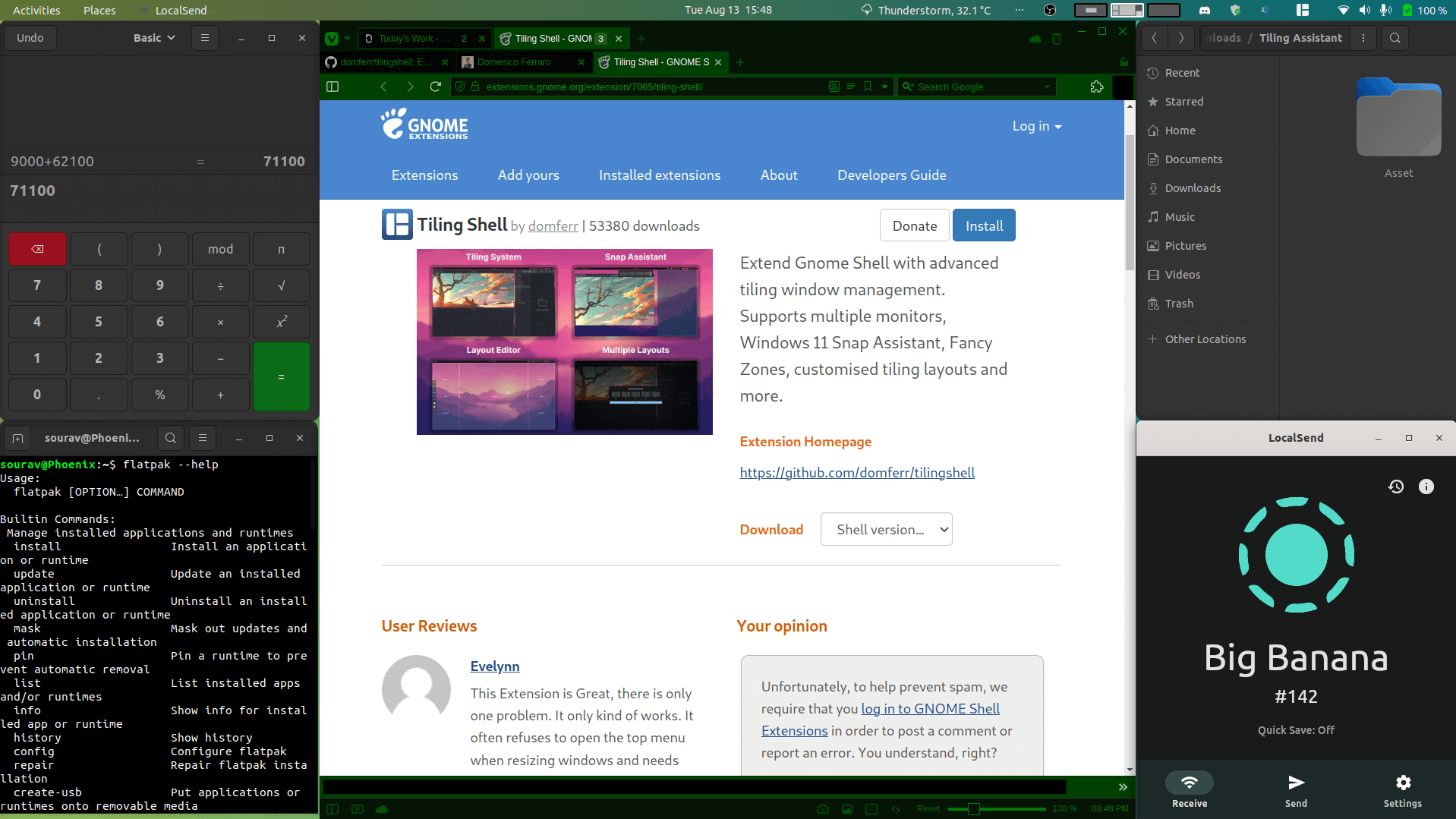Toggle image loading in Vivaldi's status bar

[x=847, y=809]
